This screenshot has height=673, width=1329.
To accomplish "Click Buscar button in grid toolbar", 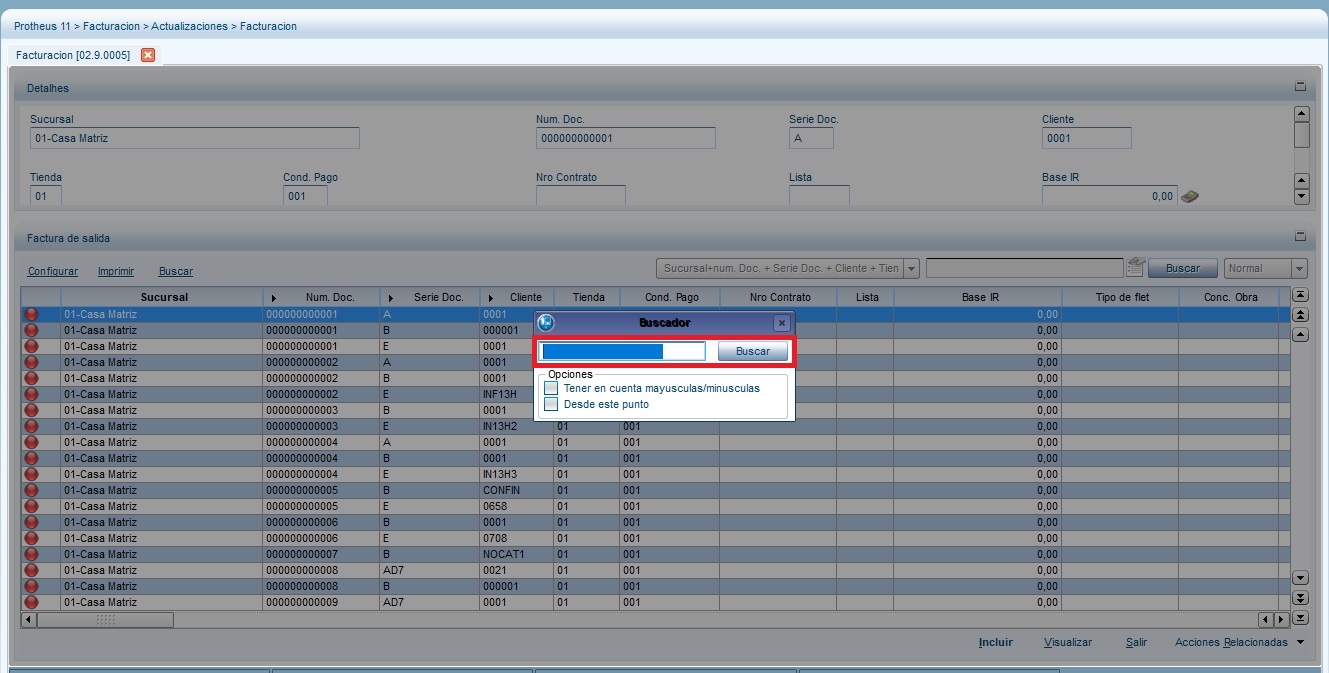I will pyautogui.click(x=1183, y=268).
